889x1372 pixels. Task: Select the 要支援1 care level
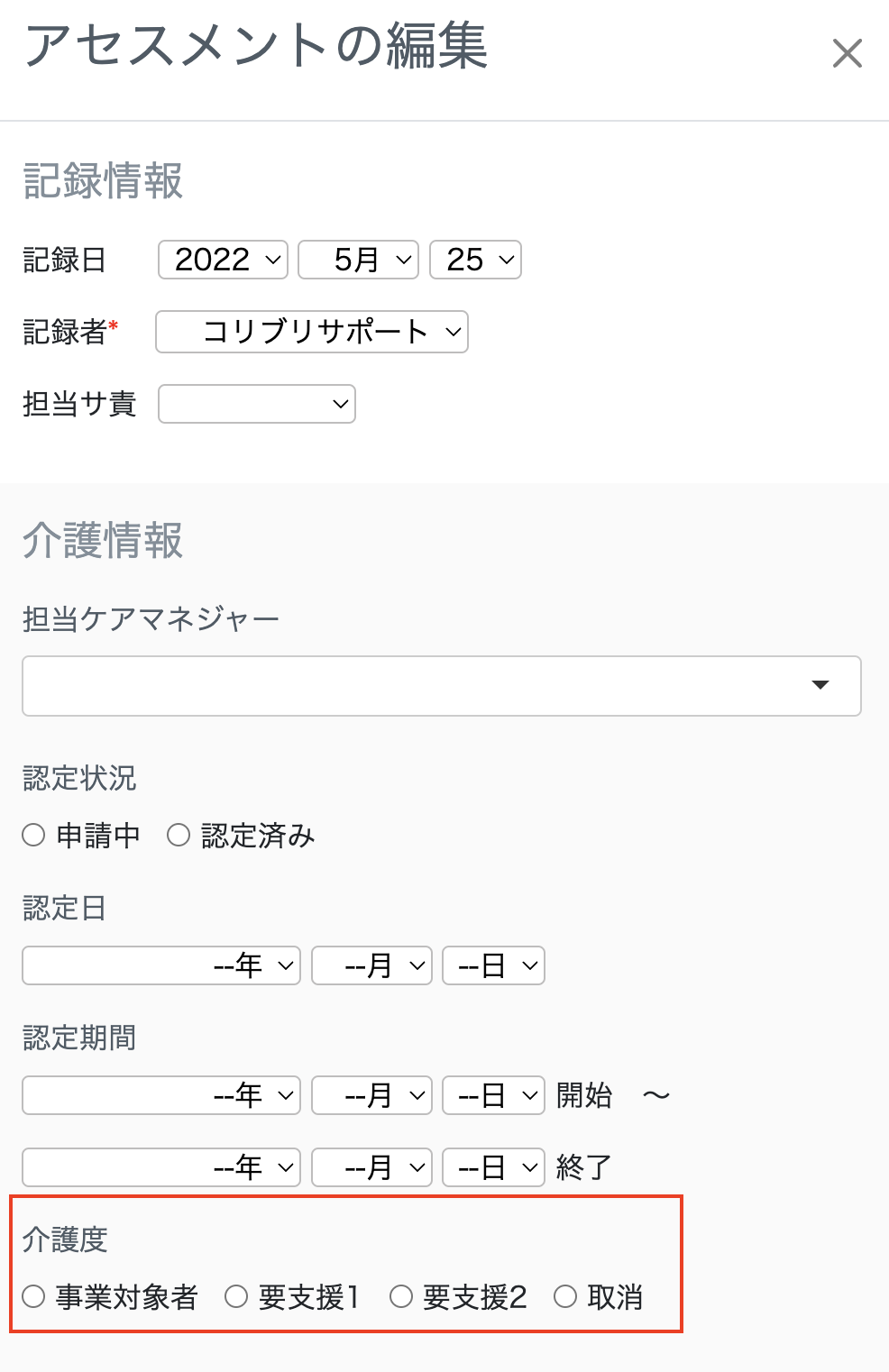point(236,1297)
